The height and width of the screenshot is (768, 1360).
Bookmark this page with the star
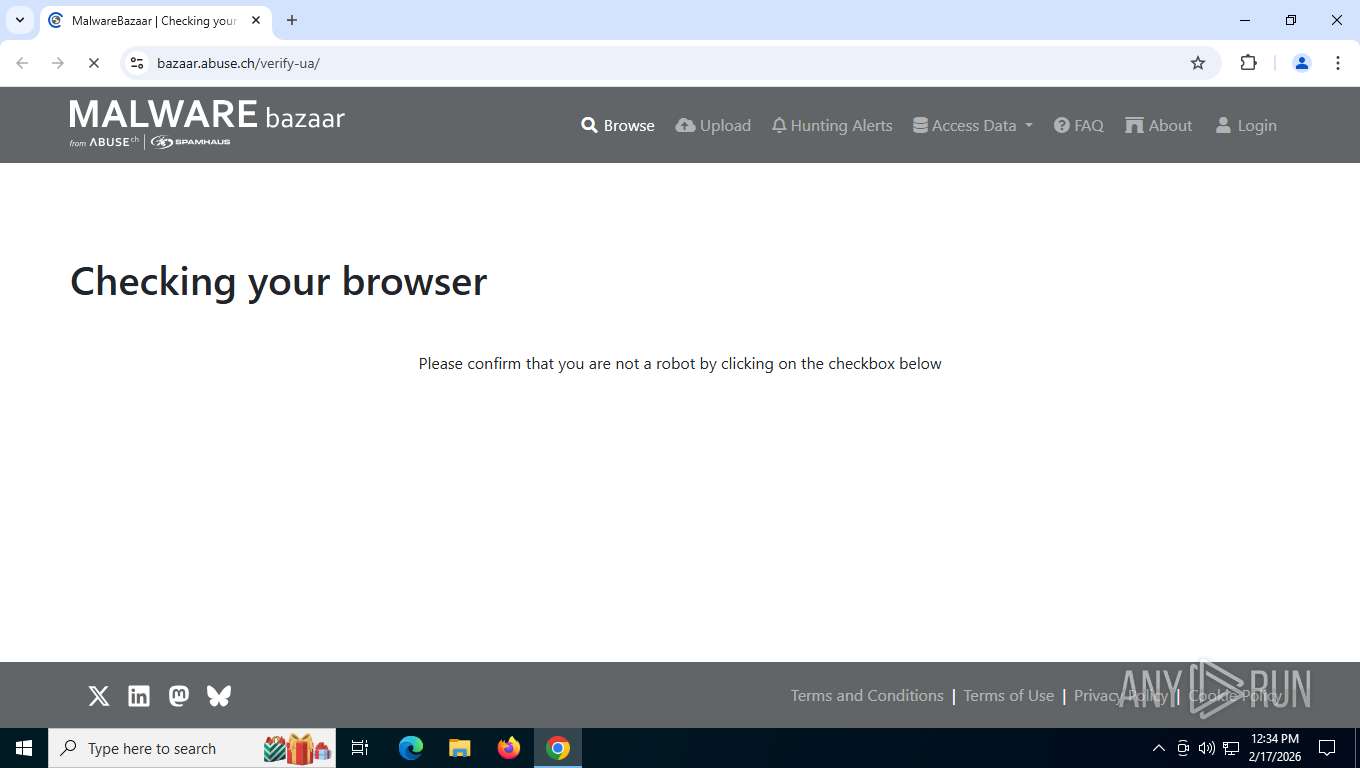[x=1198, y=63]
